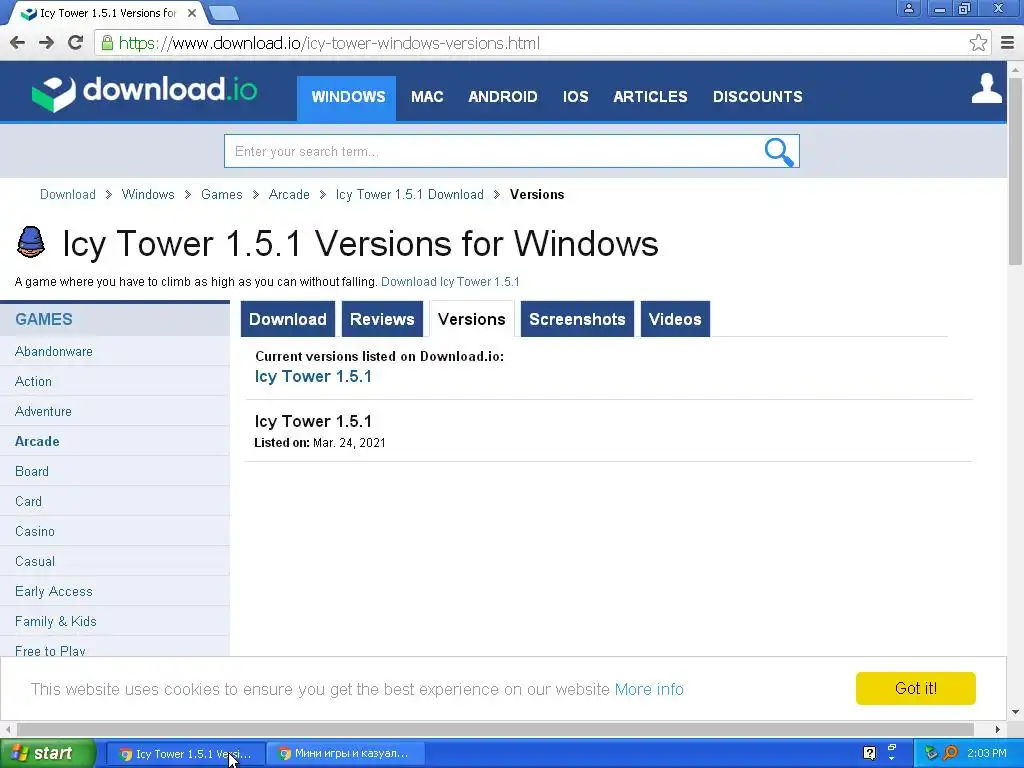Image resolution: width=1024 pixels, height=768 pixels.
Task: Open a new browser tab
Action: 224,13
